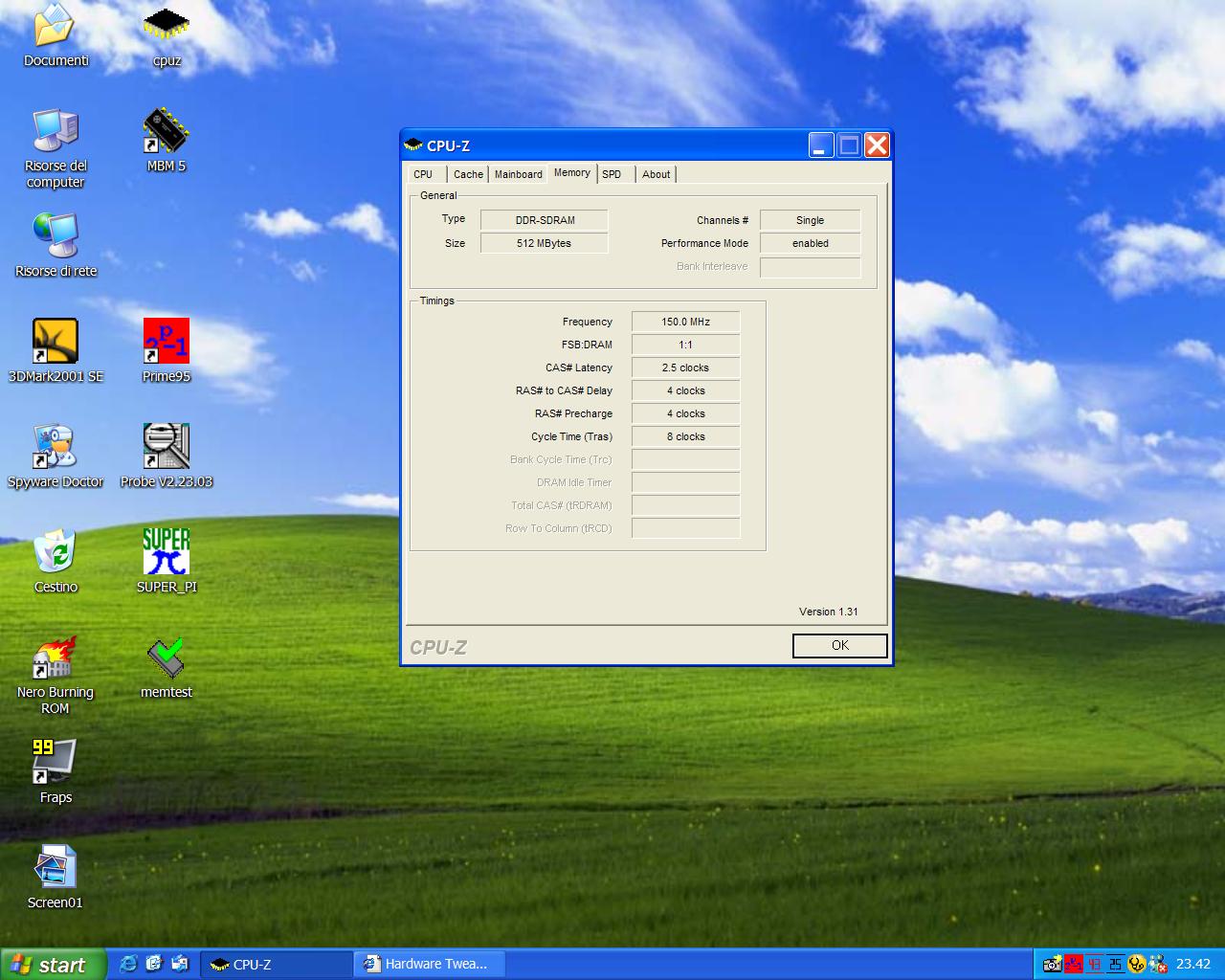
Task: Click the yellow Spyware Doctor tray icon
Action: click(x=1136, y=964)
